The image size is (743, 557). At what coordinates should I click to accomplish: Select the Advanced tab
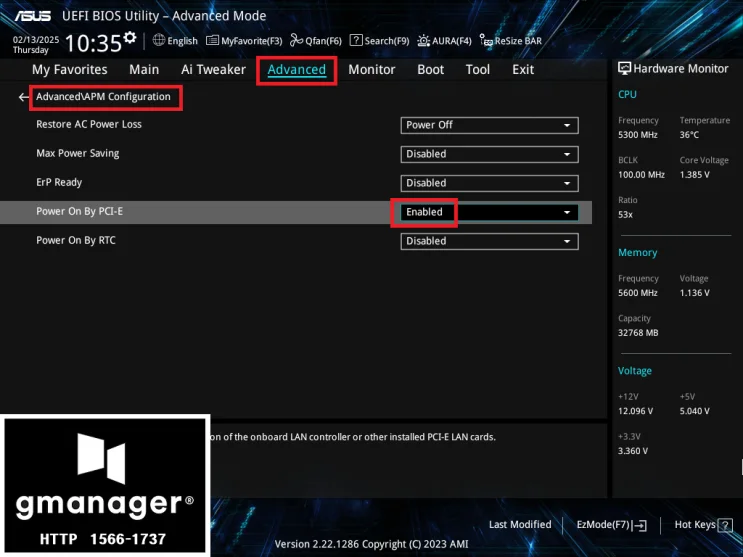297,70
